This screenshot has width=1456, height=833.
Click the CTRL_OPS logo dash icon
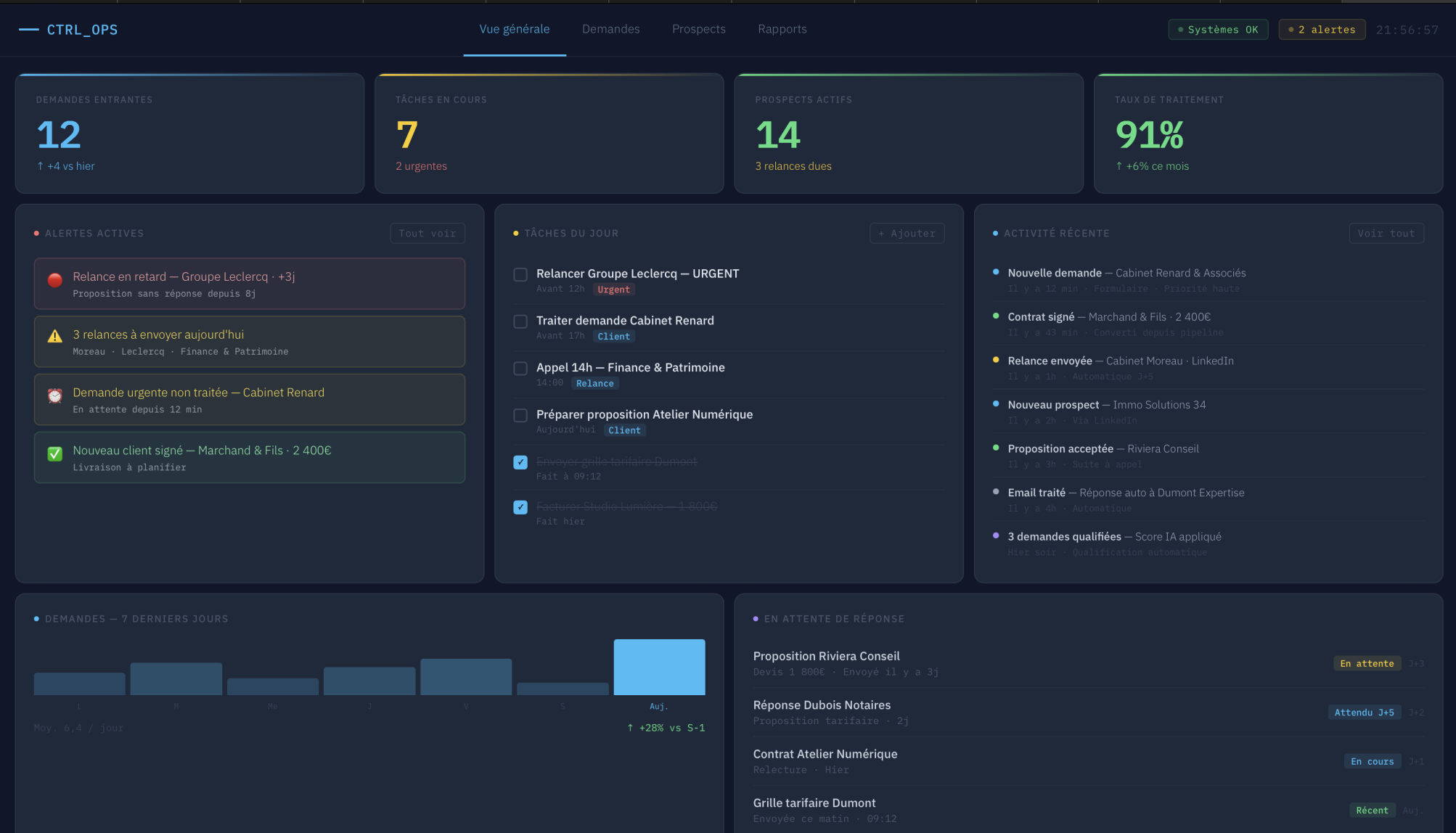pos(28,30)
